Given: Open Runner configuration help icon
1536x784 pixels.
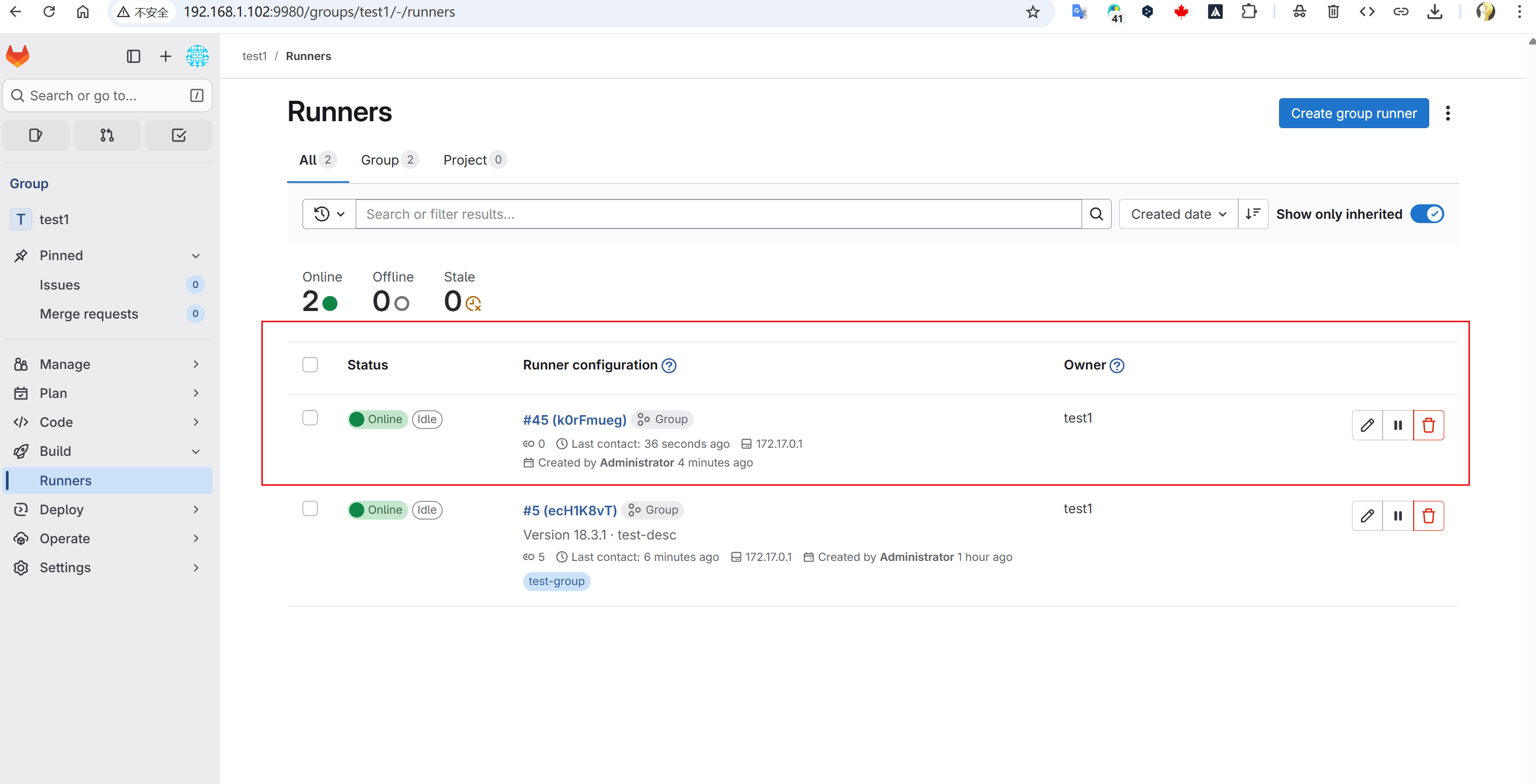Looking at the screenshot, I should (x=669, y=366).
